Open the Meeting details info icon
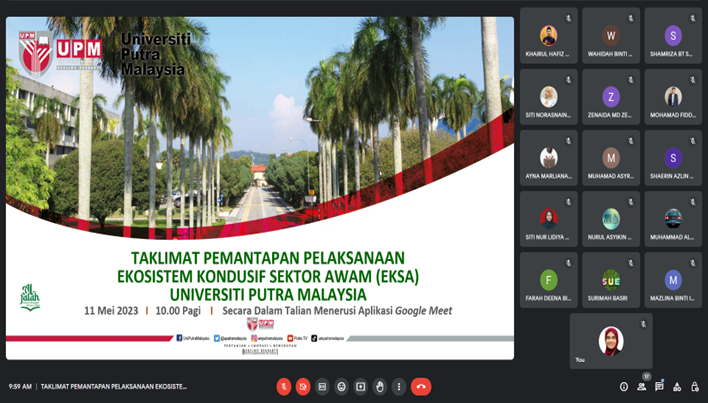Image resolution: width=708 pixels, height=403 pixels. pyautogui.click(x=624, y=387)
